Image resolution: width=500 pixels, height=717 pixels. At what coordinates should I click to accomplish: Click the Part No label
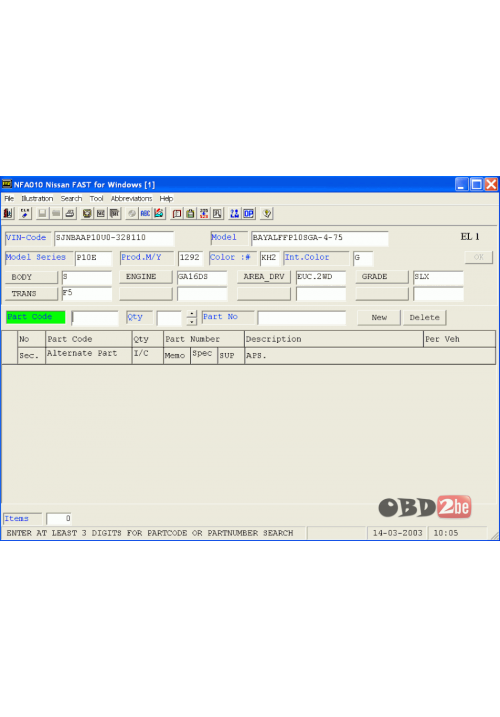click(x=228, y=317)
